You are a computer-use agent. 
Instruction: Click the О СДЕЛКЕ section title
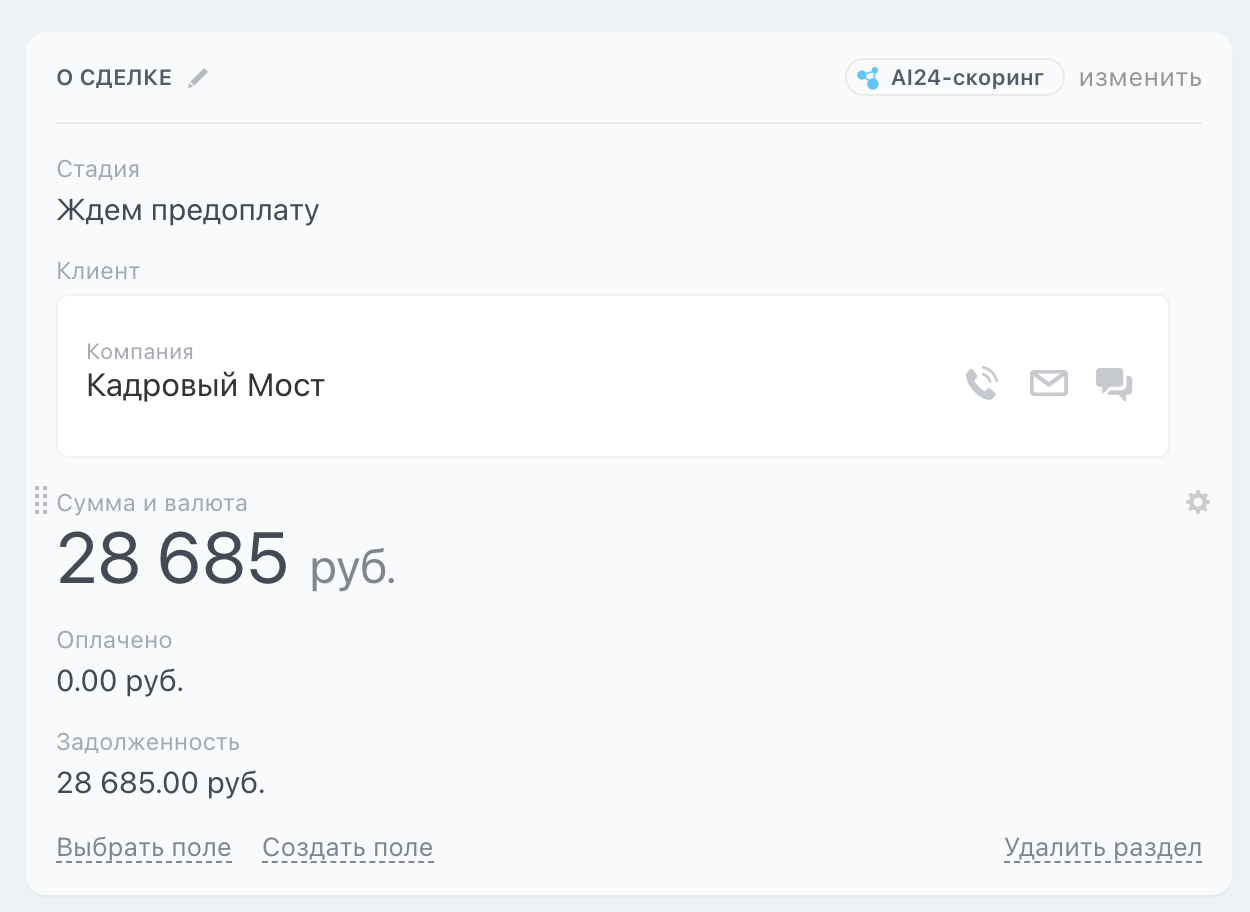(114, 78)
